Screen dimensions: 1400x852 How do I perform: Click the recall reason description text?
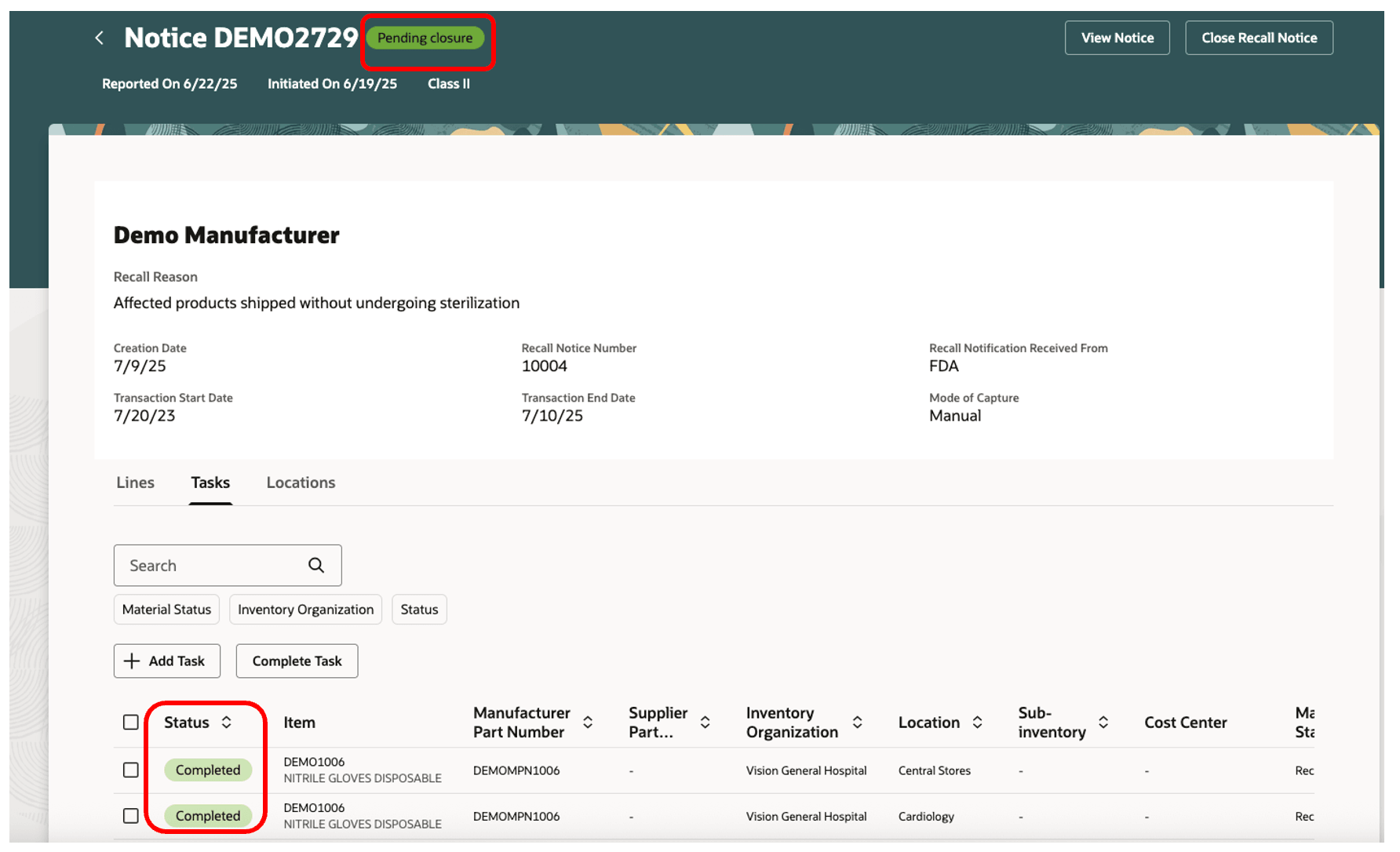click(316, 303)
